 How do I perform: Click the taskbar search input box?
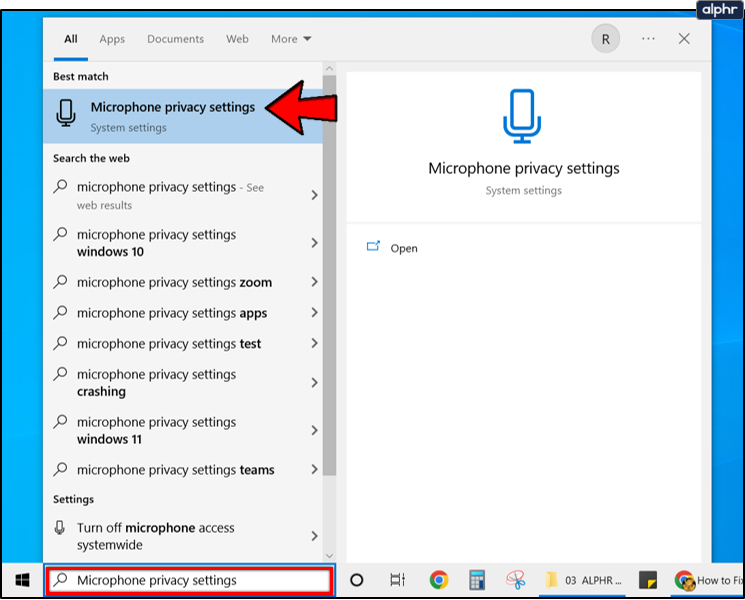(190, 580)
